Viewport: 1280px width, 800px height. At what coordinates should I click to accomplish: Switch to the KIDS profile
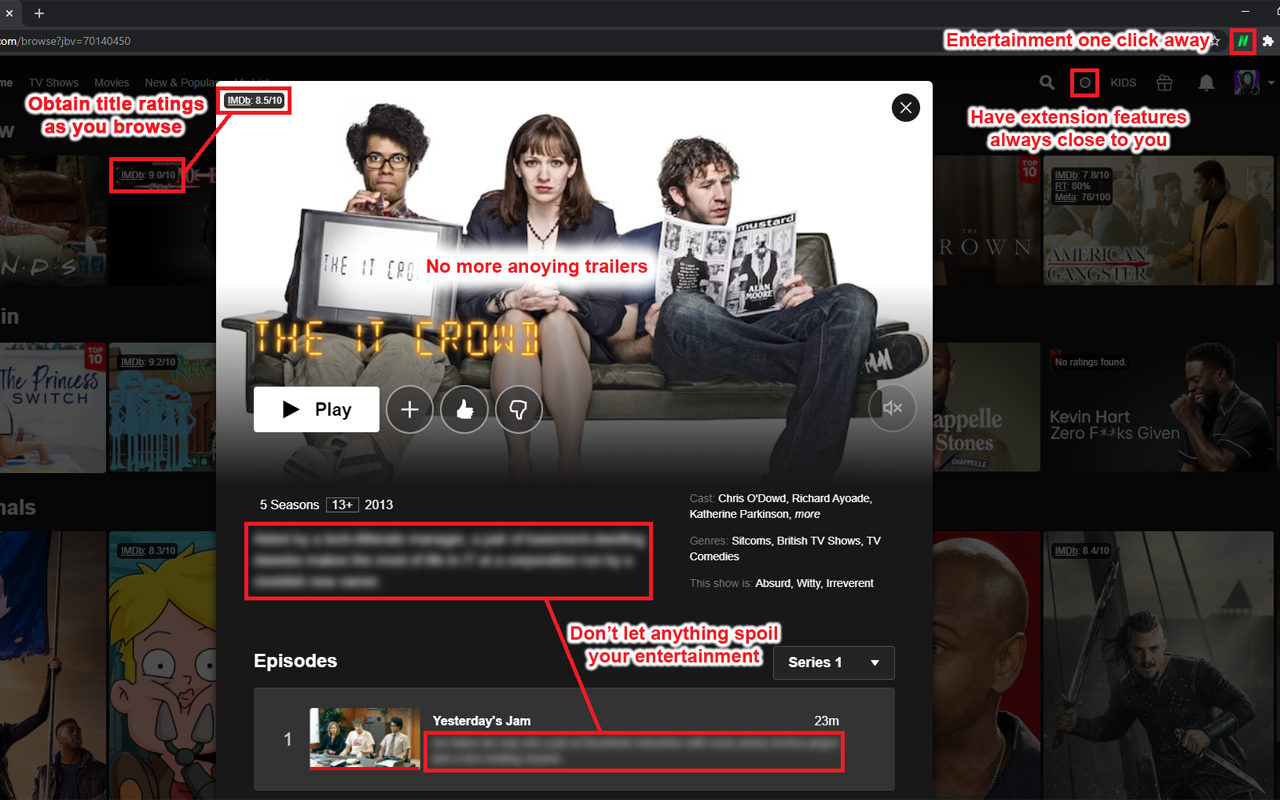[1123, 82]
